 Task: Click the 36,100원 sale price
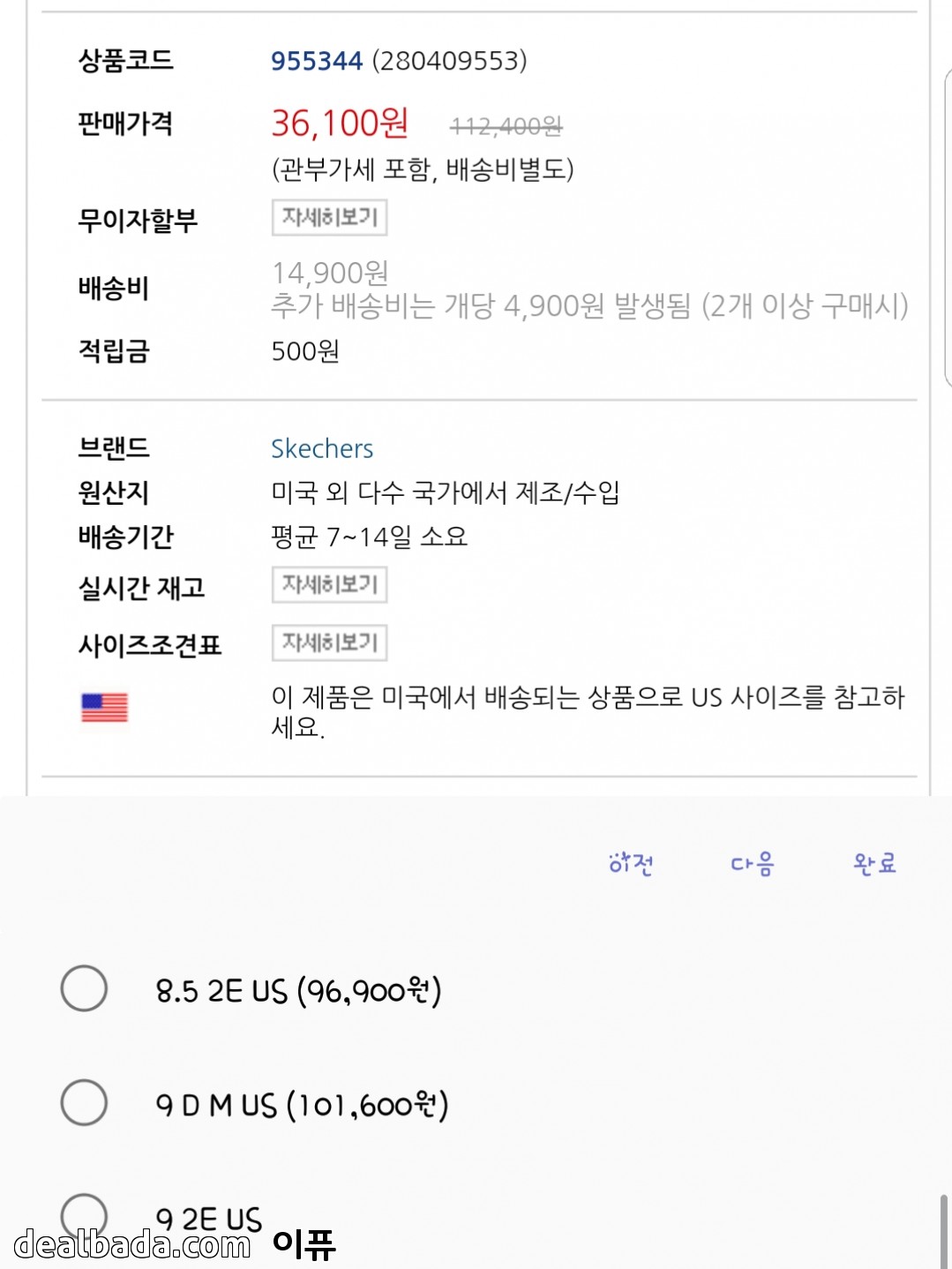coord(340,124)
